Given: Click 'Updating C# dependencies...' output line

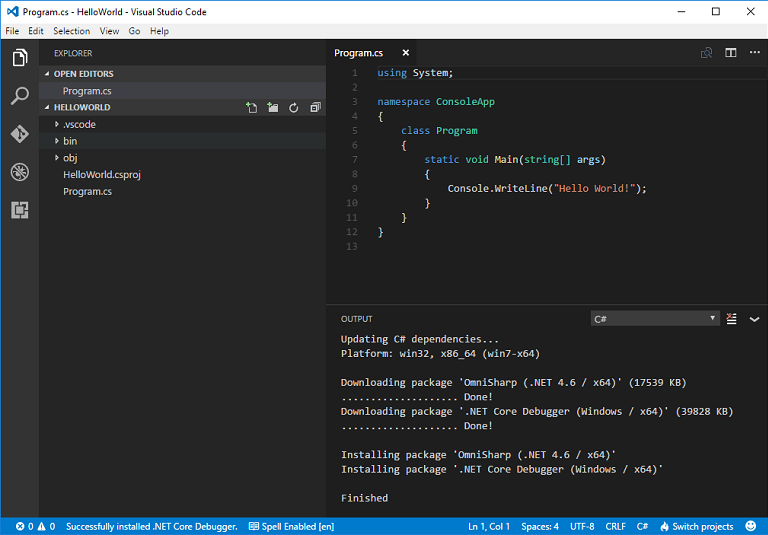Looking at the screenshot, I should (x=420, y=339).
